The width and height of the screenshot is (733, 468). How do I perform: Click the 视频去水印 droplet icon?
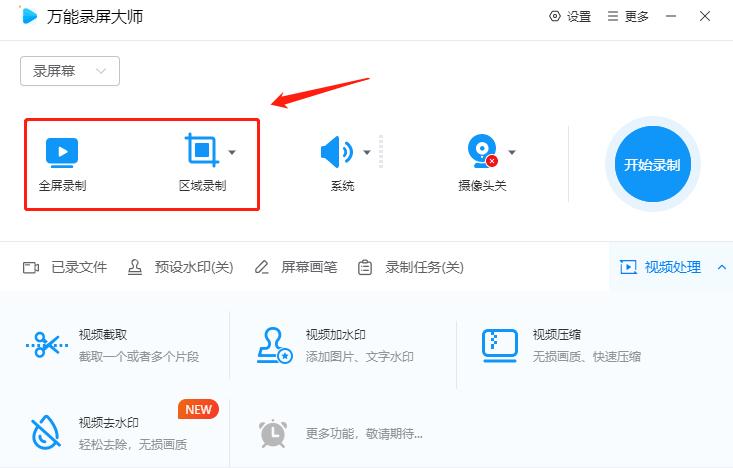pos(46,432)
